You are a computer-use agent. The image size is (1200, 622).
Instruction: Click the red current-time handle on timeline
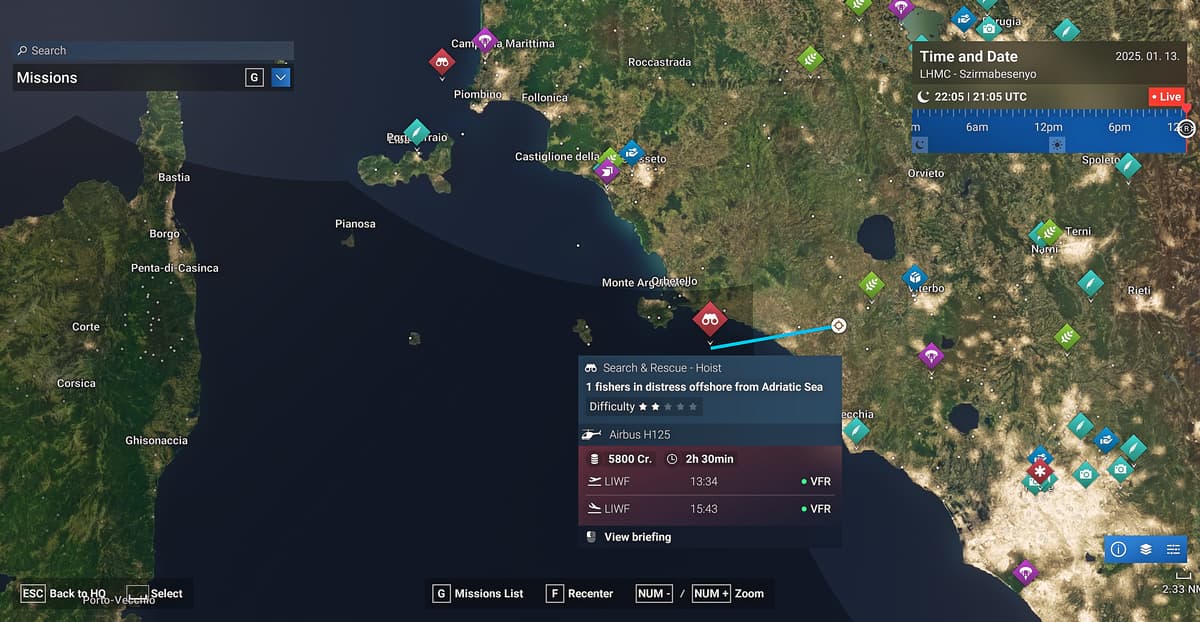tap(1186, 107)
